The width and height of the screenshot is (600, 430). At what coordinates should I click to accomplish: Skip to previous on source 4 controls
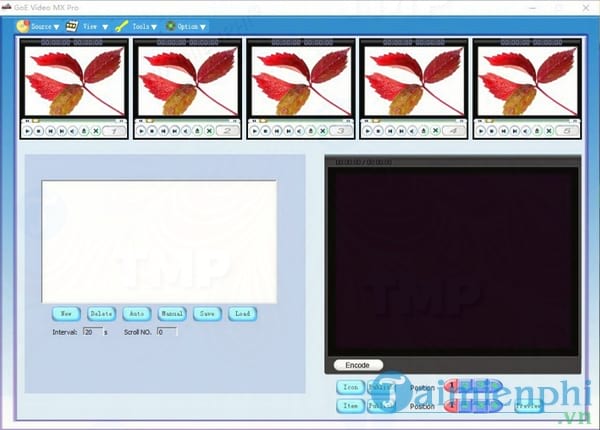(x=390, y=131)
